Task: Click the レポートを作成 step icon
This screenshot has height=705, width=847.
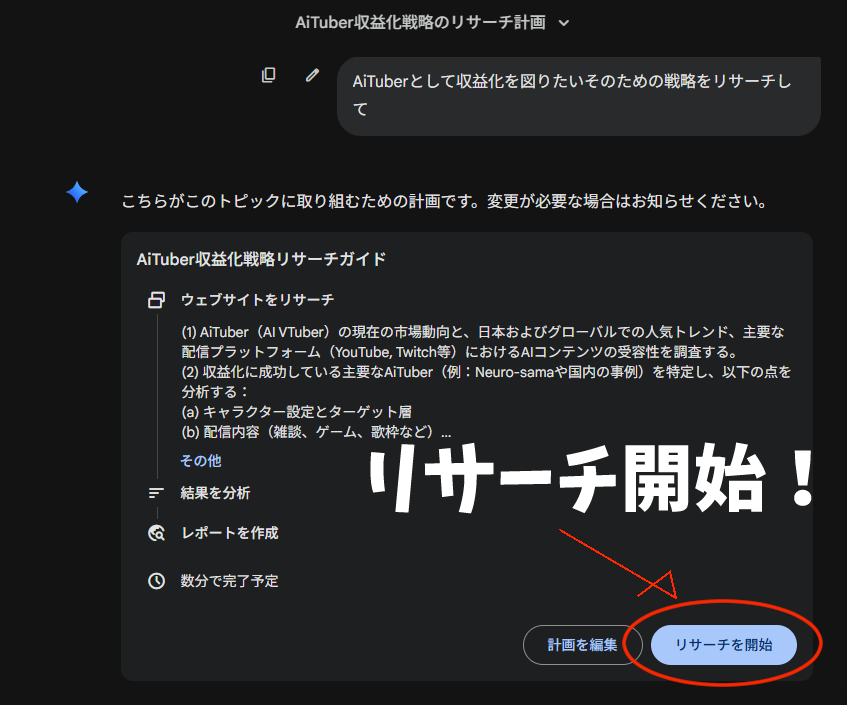Action: tap(156, 533)
